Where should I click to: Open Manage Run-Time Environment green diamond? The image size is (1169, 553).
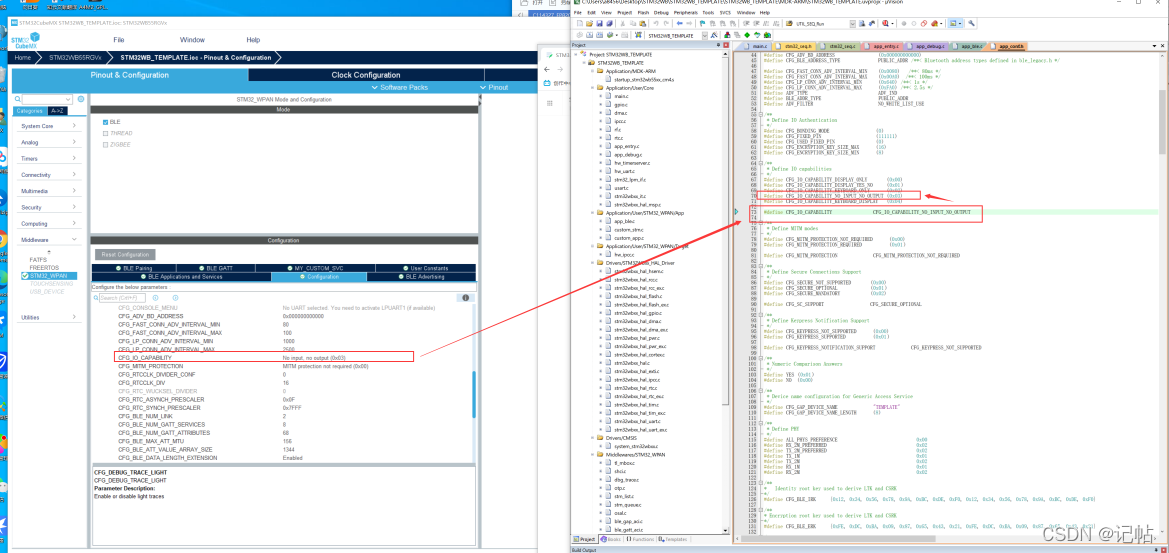coord(747,35)
